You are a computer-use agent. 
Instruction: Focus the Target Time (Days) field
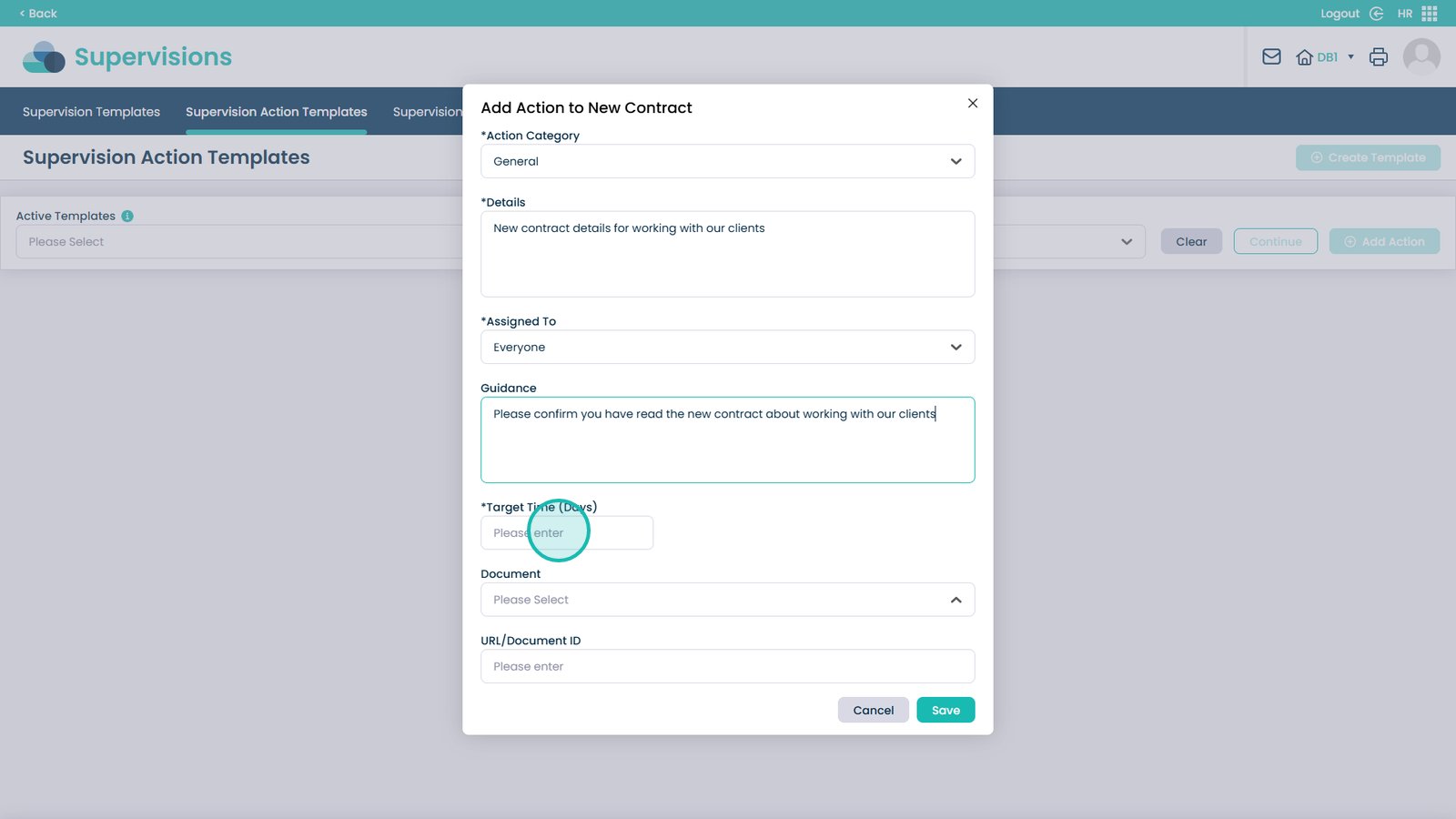[566, 533]
